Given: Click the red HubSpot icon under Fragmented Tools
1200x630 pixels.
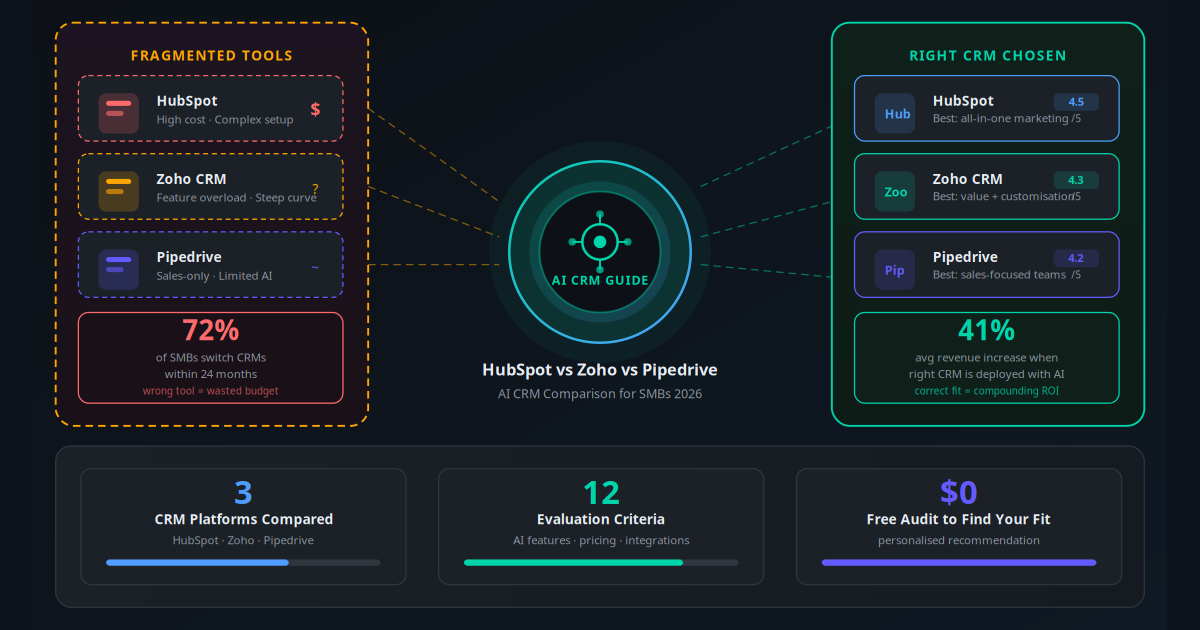Looking at the screenshot, I should [x=118, y=113].
